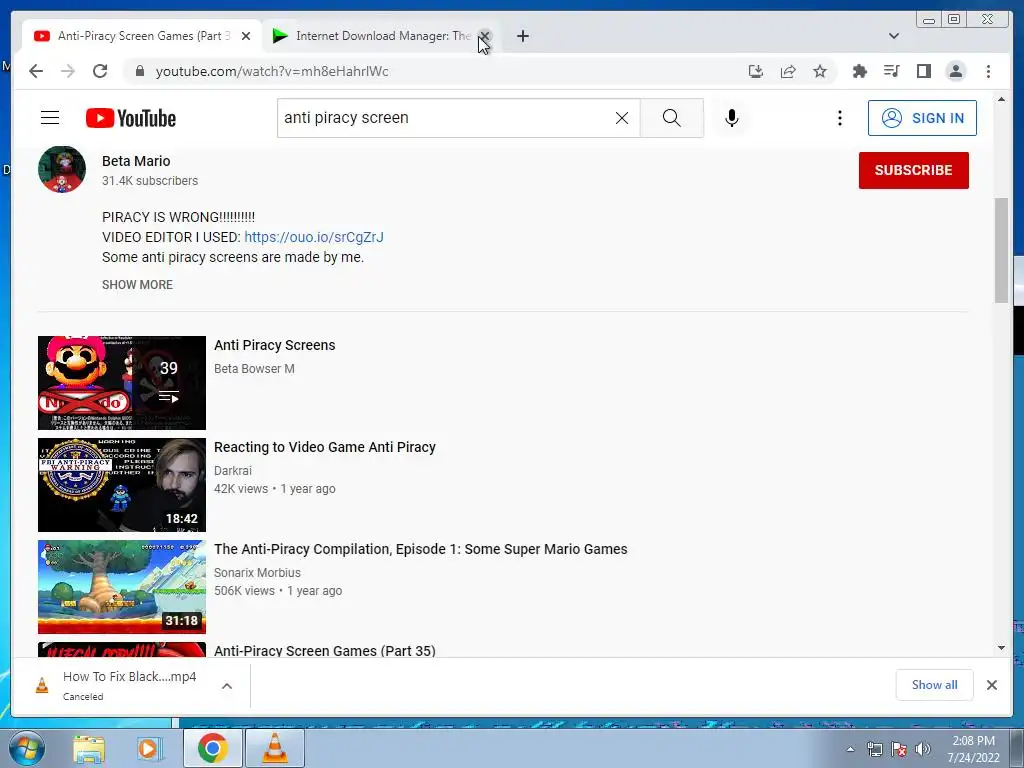
Task: Open Chrome extensions puzzle icon
Action: click(859, 71)
